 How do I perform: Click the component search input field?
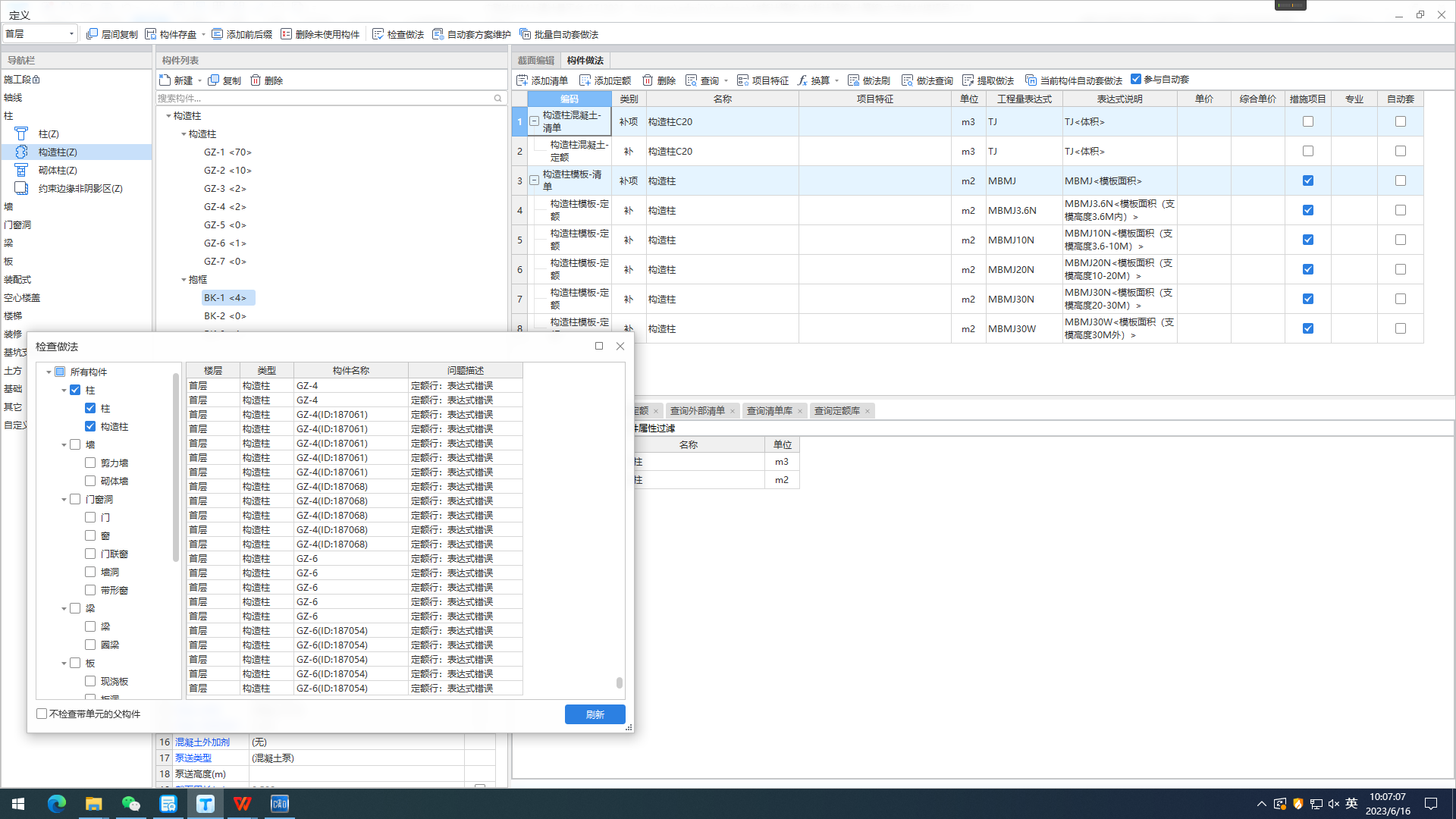point(324,98)
